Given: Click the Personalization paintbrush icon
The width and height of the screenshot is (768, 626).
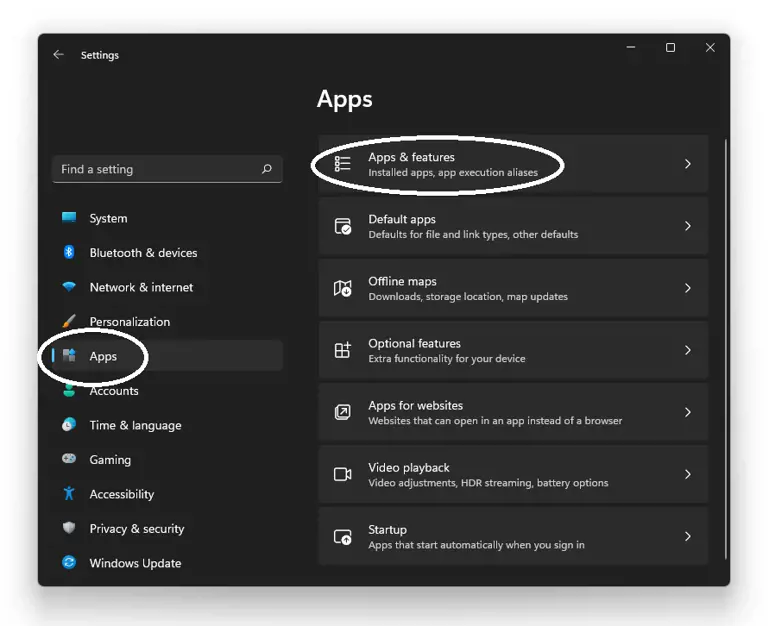Looking at the screenshot, I should click(x=69, y=322).
